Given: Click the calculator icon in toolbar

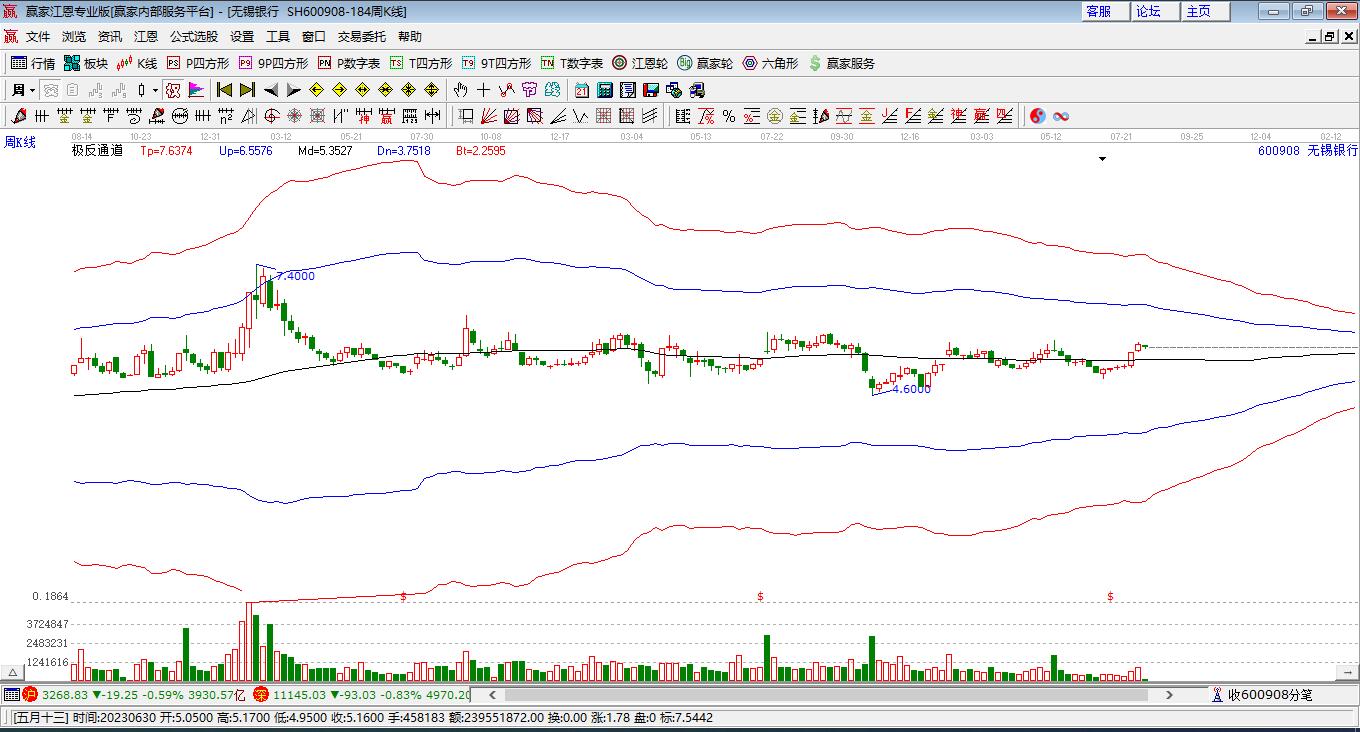Looking at the screenshot, I should point(604,90).
